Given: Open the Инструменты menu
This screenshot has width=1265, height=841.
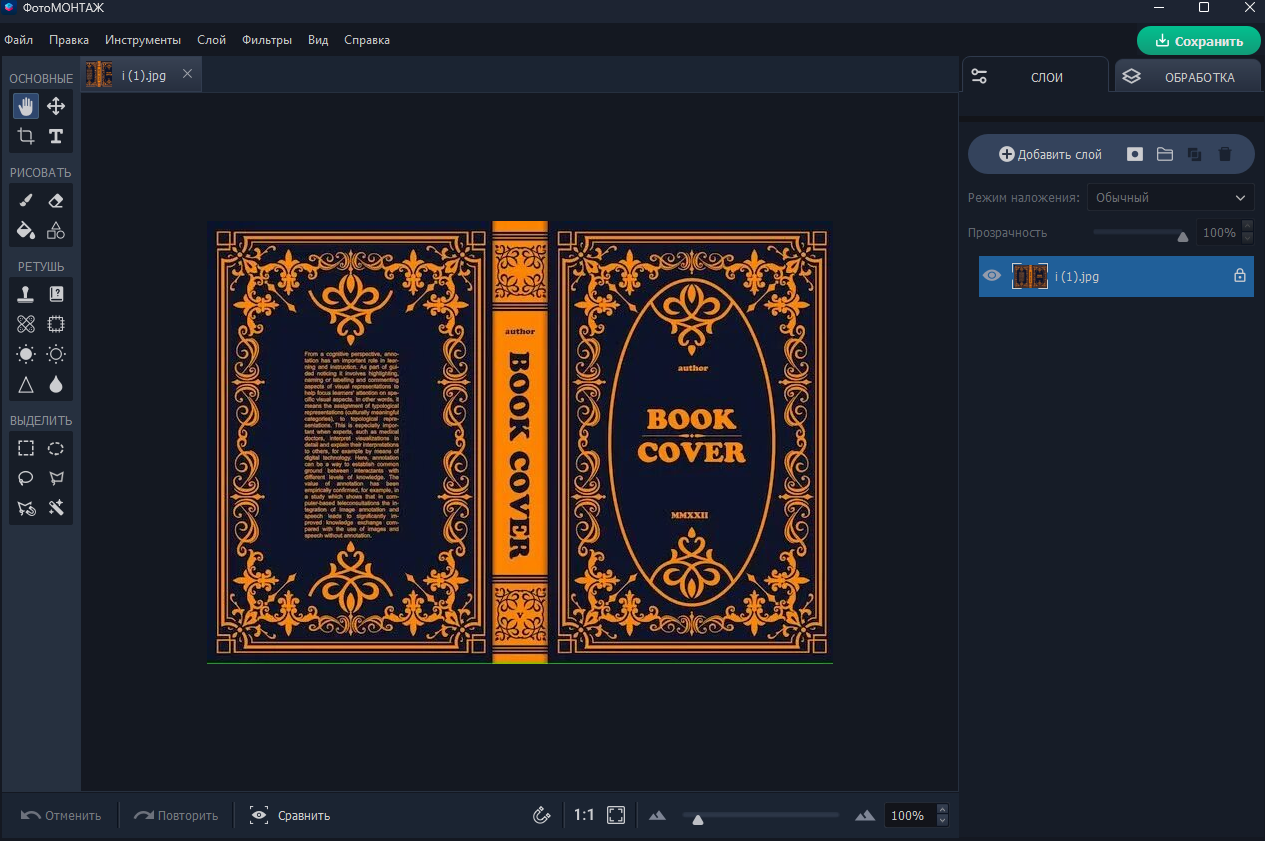Looking at the screenshot, I should pos(143,40).
